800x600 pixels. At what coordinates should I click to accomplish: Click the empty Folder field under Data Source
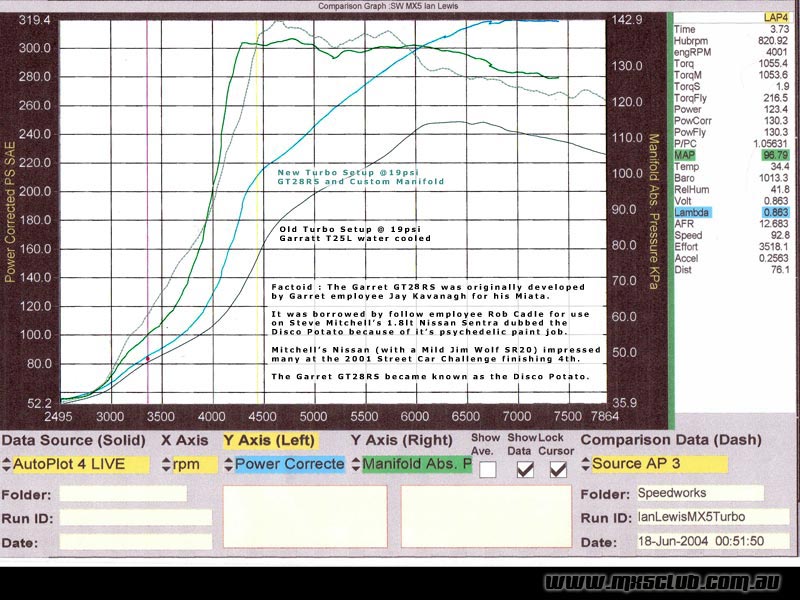tap(123, 494)
